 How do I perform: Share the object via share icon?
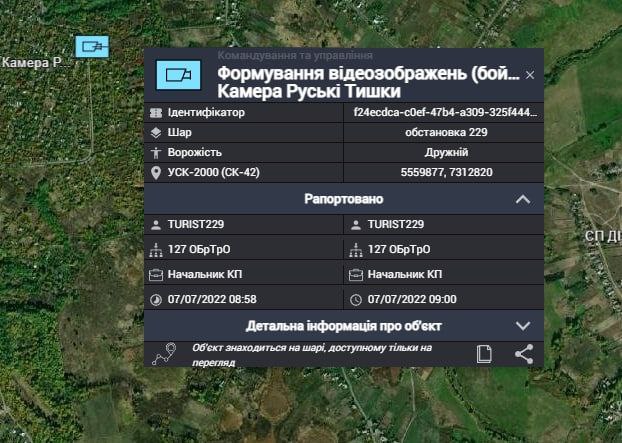pos(524,354)
